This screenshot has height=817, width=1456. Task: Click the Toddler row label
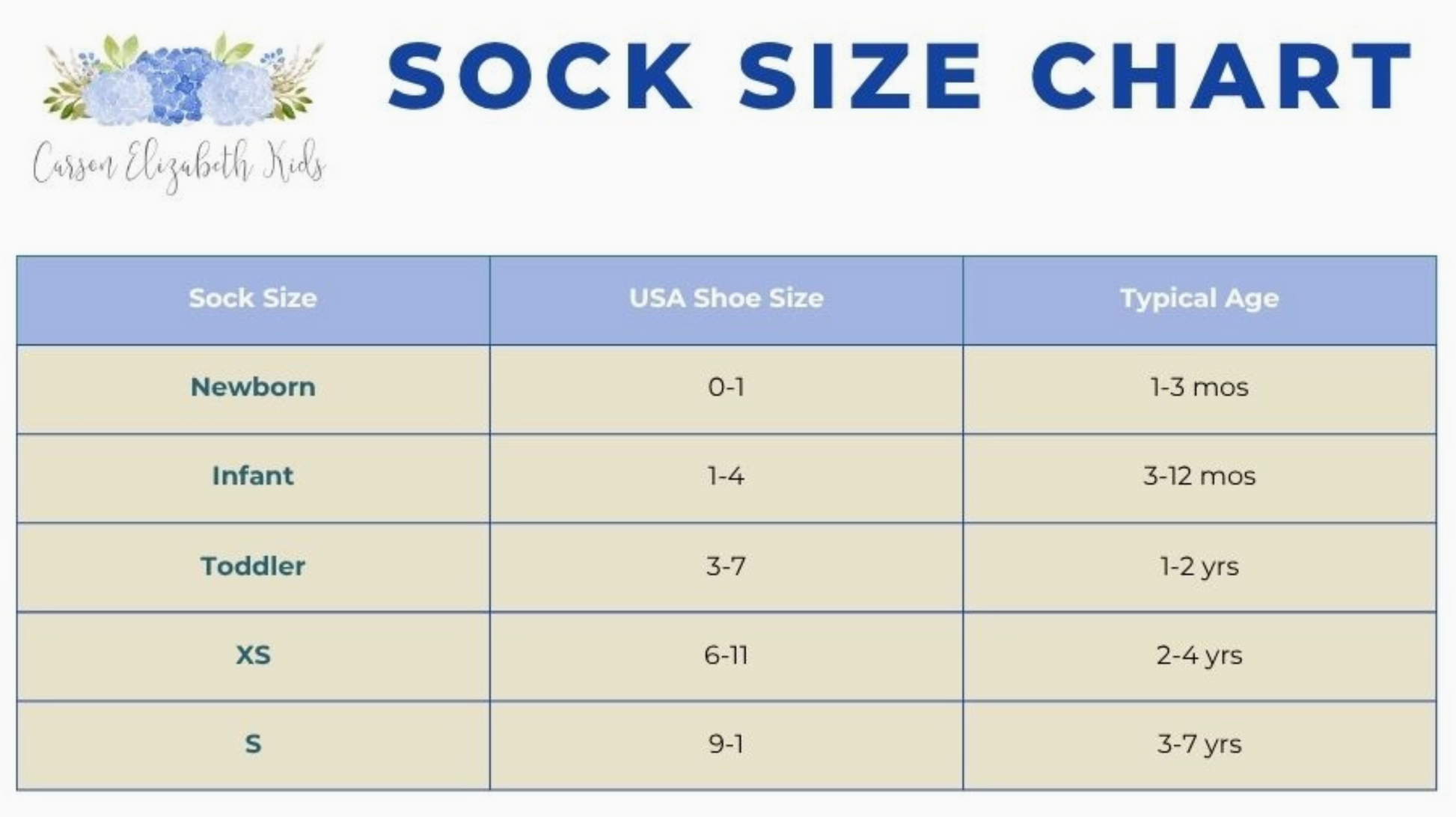point(253,566)
